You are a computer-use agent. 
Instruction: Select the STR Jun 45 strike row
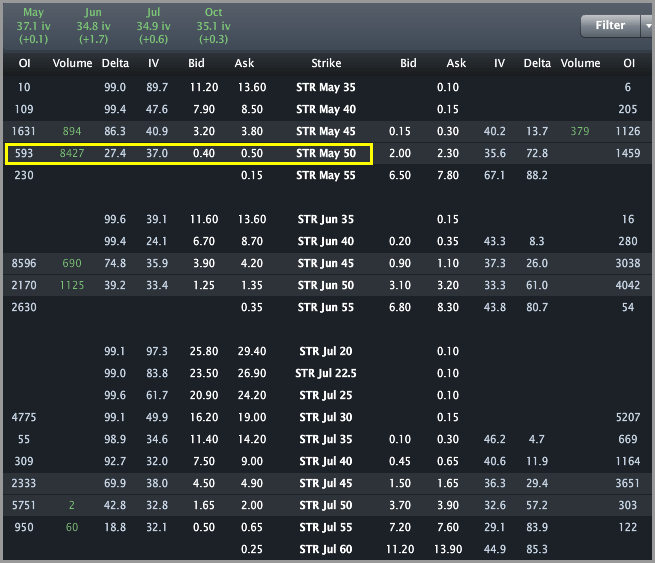pos(328,264)
